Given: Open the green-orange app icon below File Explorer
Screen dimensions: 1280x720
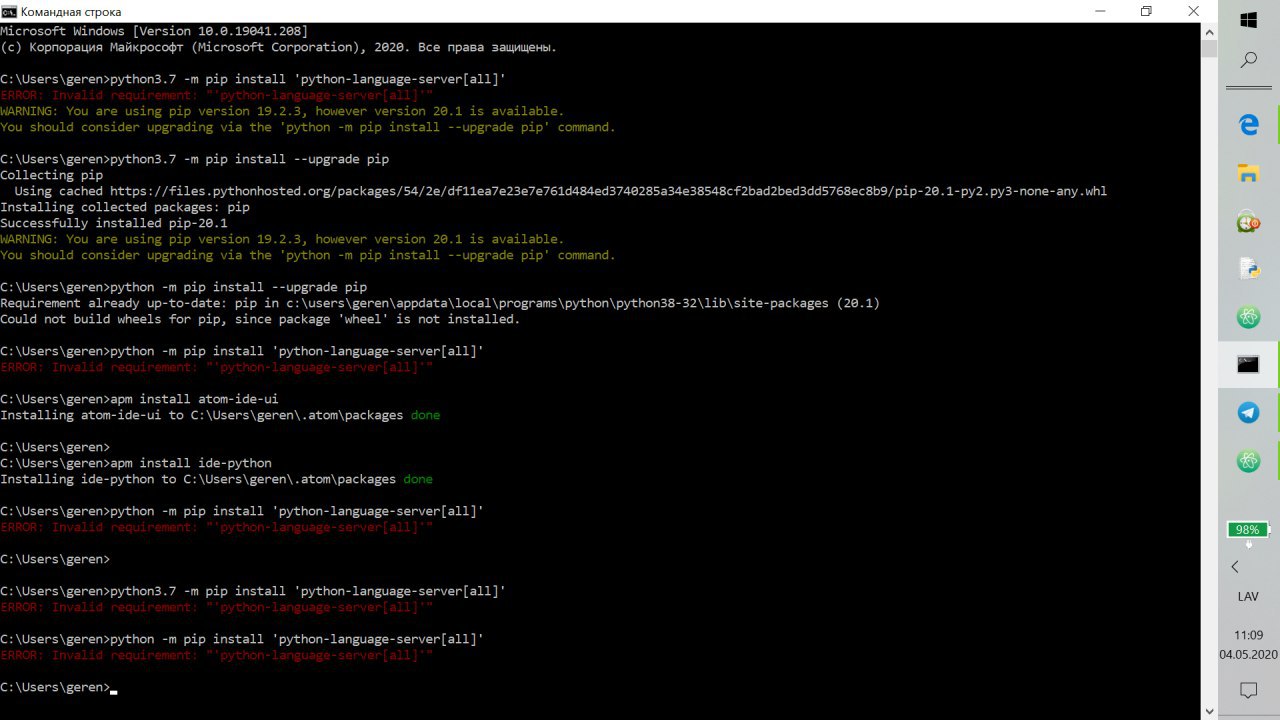Looking at the screenshot, I should point(1248,221).
